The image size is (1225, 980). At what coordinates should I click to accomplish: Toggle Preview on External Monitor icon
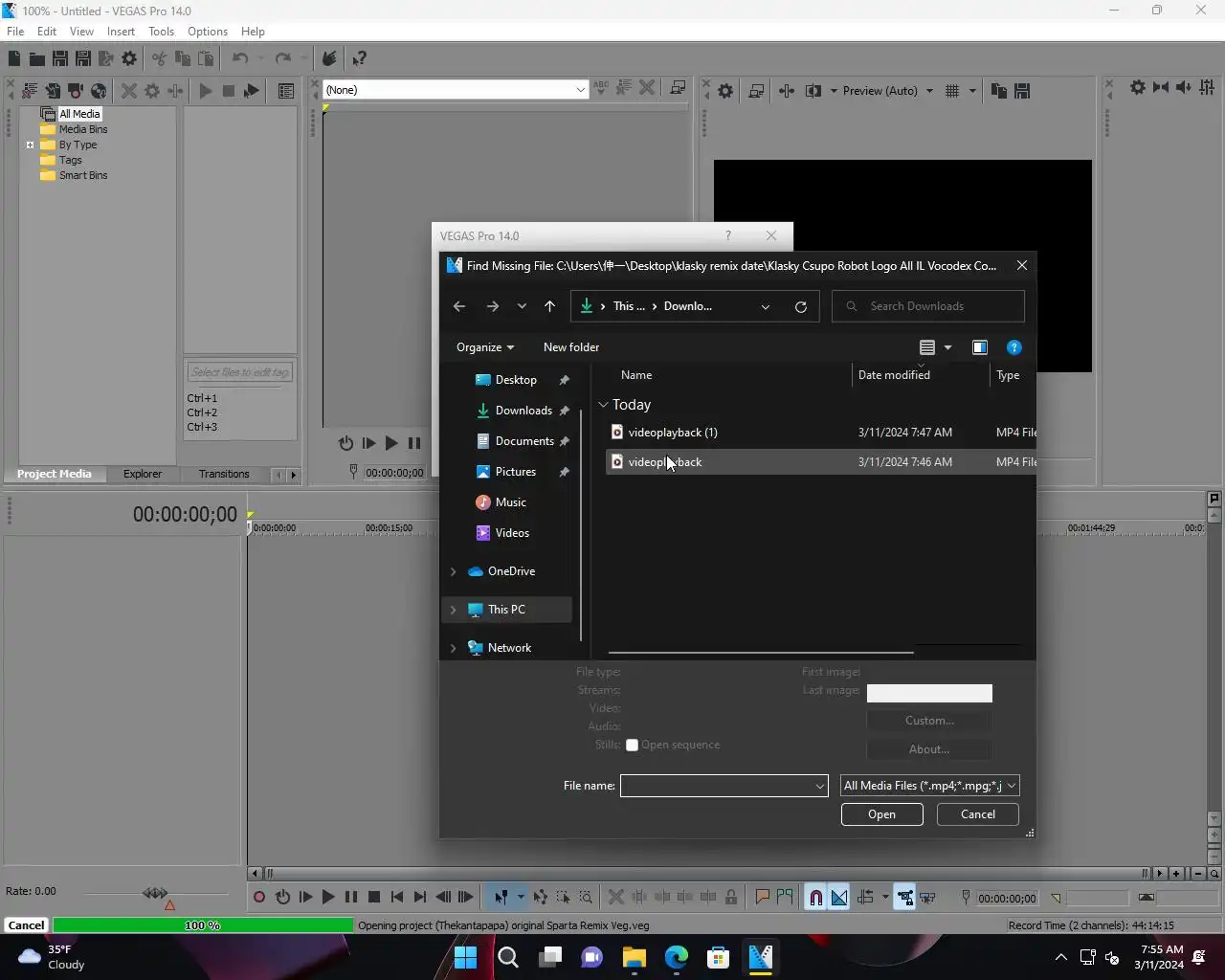pyautogui.click(x=756, y=91)
